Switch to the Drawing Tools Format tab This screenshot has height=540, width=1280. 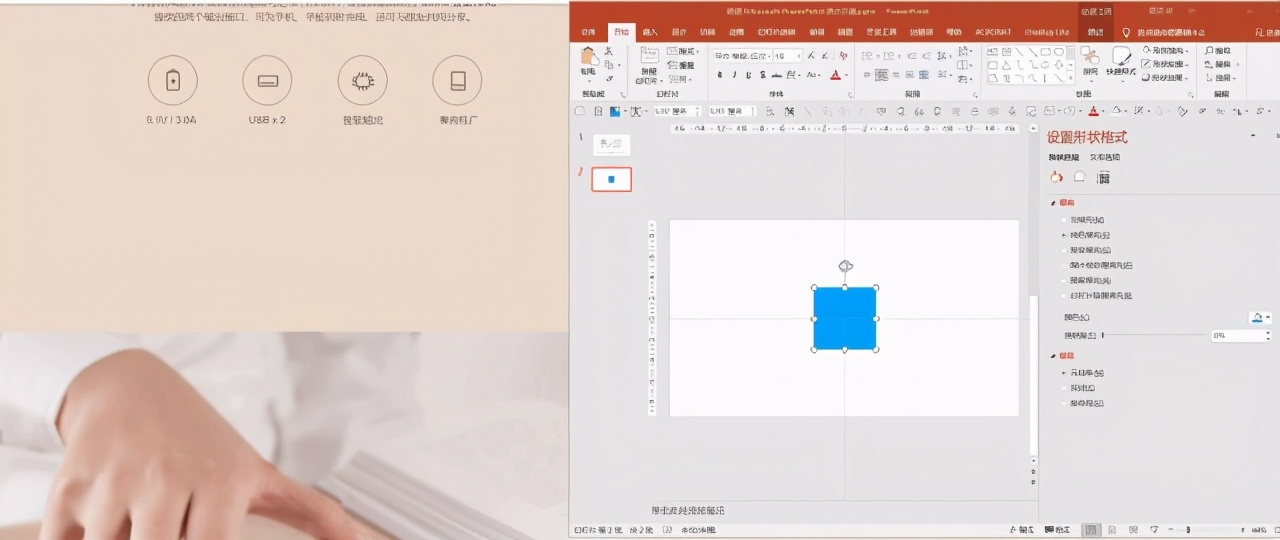tap(1095, 32)
